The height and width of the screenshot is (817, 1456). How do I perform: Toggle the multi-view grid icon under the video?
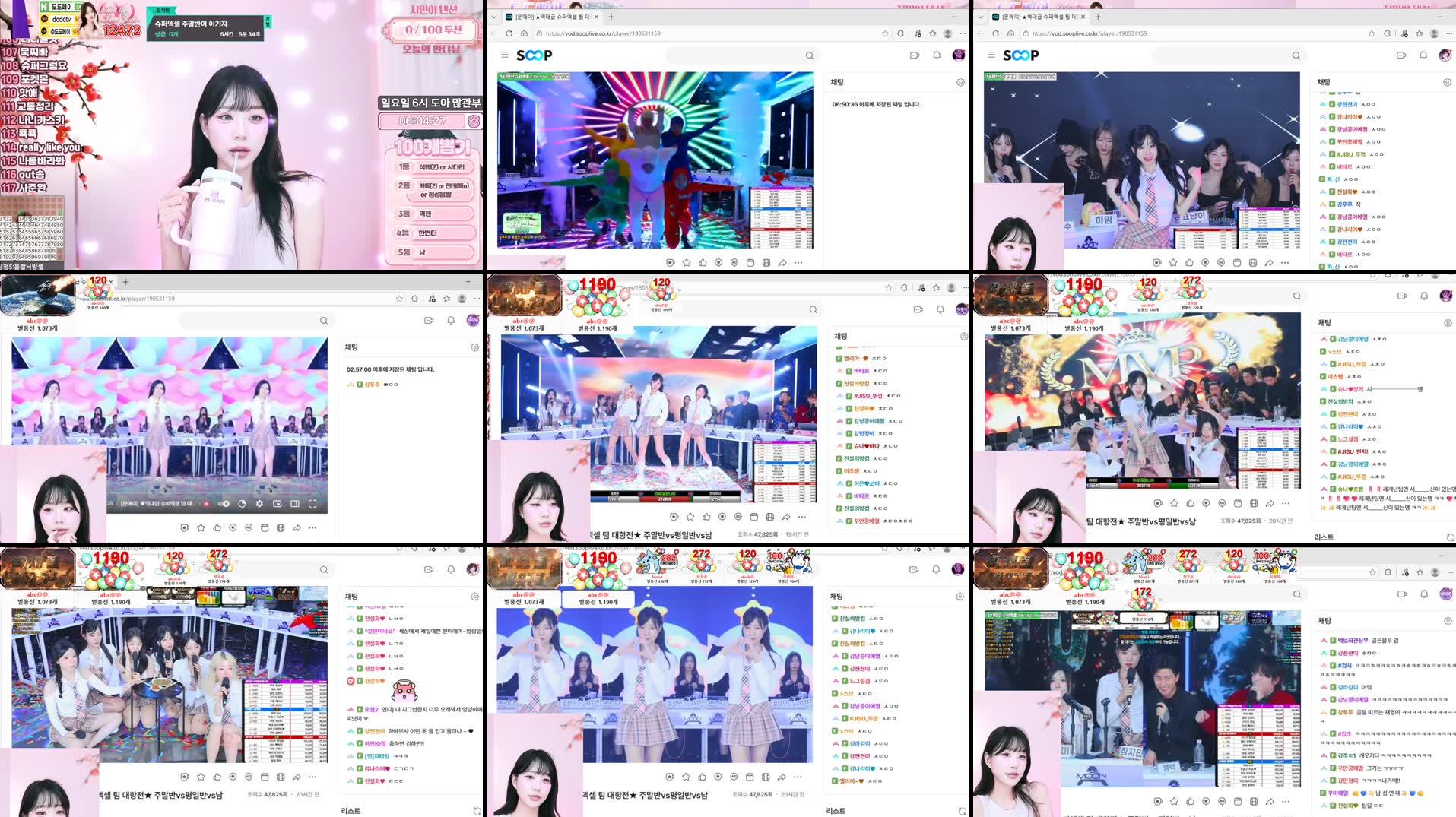pyautogui.click(x=765, y=263)
